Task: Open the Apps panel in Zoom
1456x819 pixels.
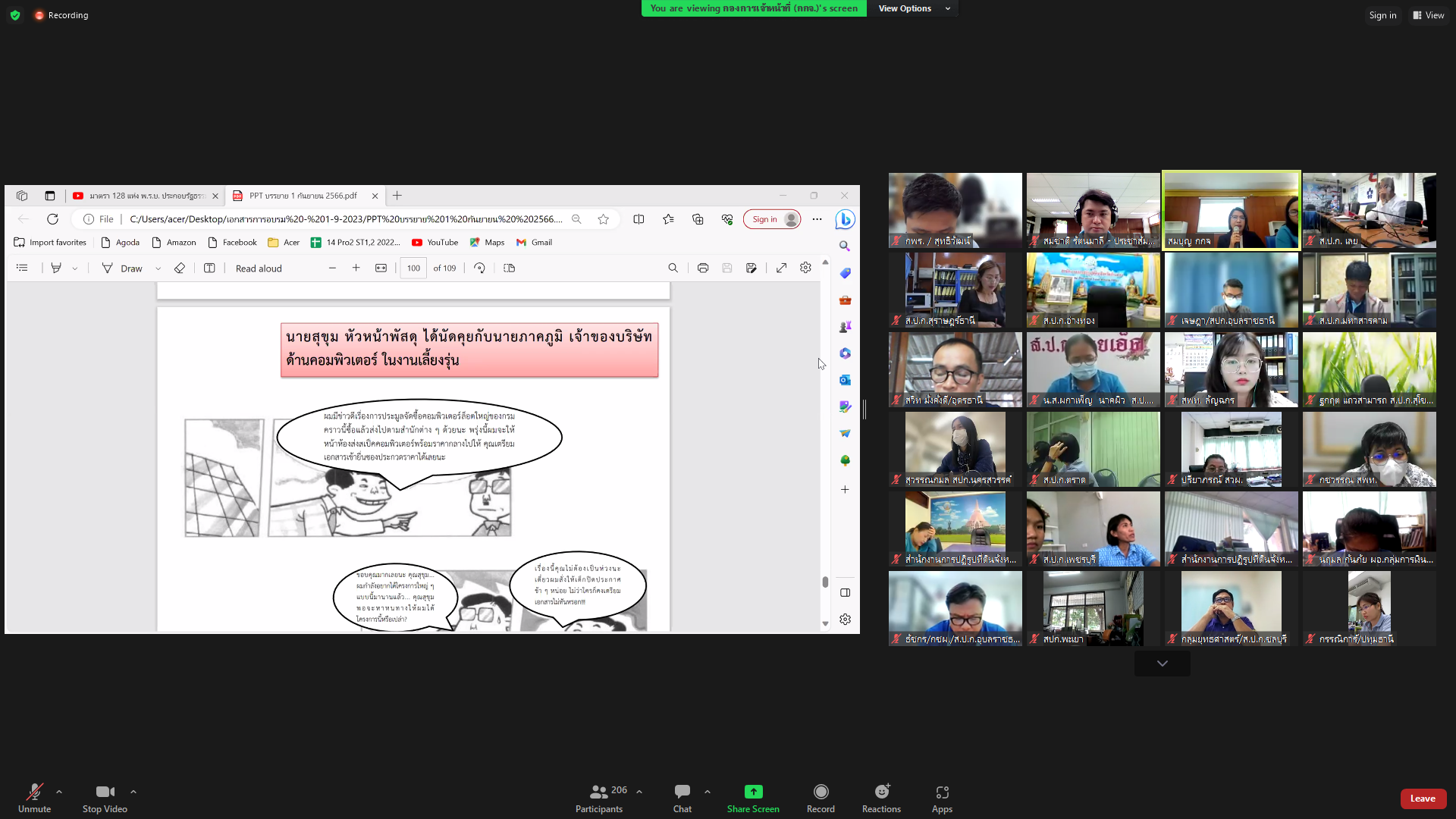Action: click(x=942, y=799)
